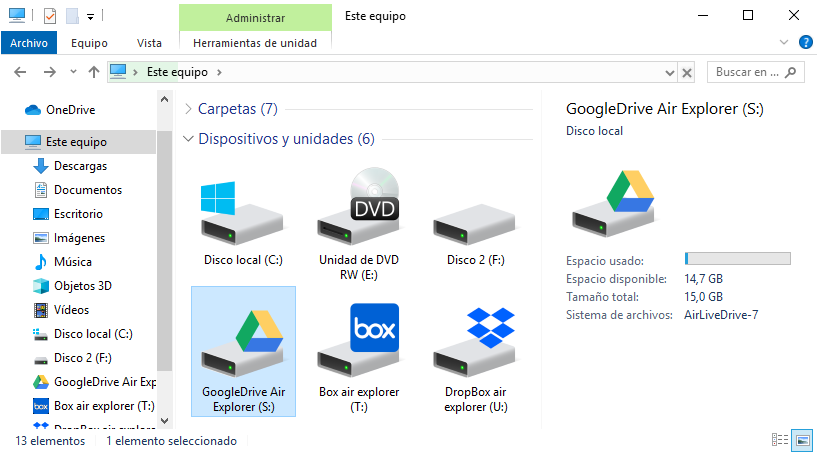Go forward with the forward arrow
Image resolution: width=818 pixels, height=453 pixels.
[50, 72]
